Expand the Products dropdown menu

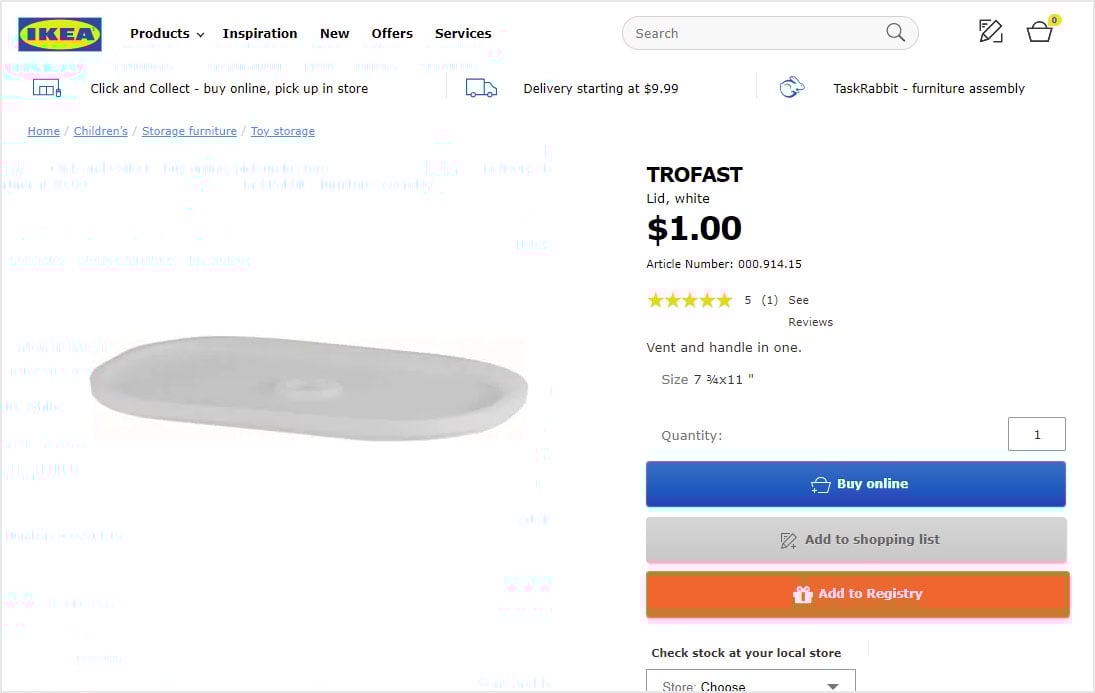pos(167,34)
